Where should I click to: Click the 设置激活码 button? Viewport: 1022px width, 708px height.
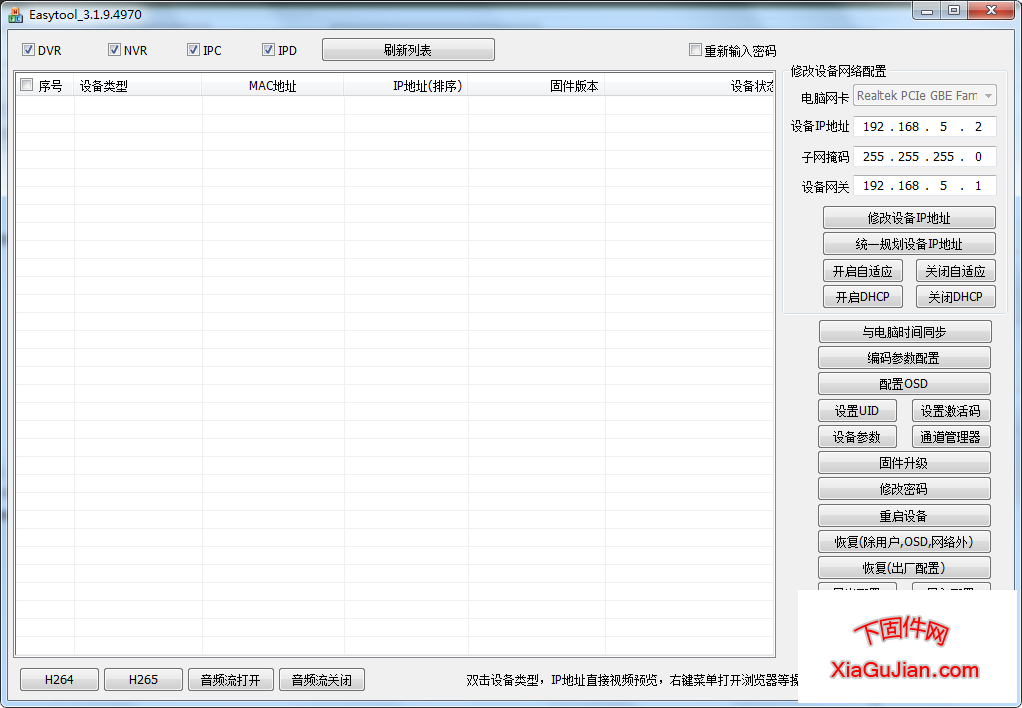pyautogui.click(x=951, y=411)
